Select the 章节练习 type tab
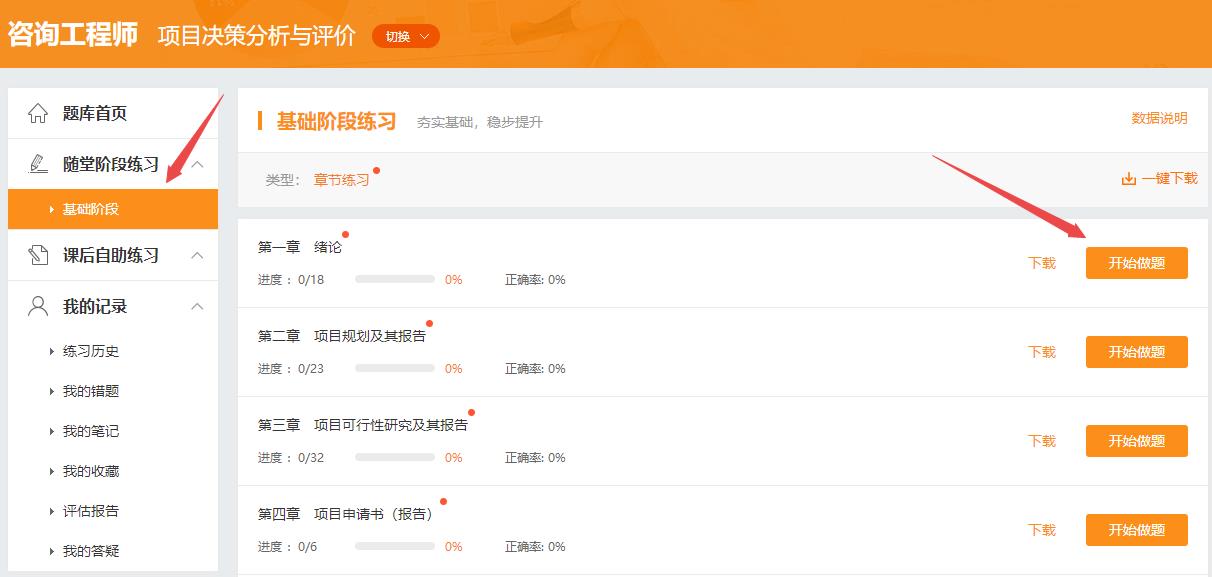The width and height of the screenshot is (1212, 577). coord(341,180)
